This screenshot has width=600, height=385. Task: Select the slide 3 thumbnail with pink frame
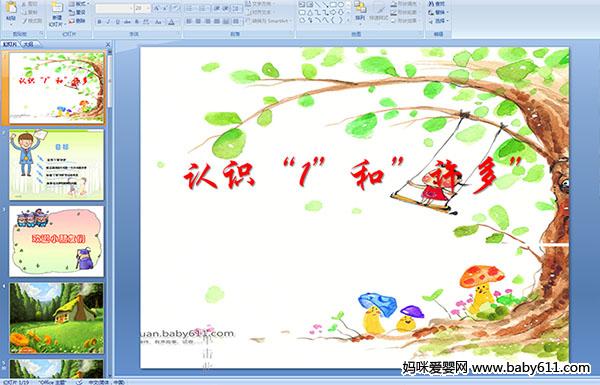pyautogui.click(x=57, y=241)
